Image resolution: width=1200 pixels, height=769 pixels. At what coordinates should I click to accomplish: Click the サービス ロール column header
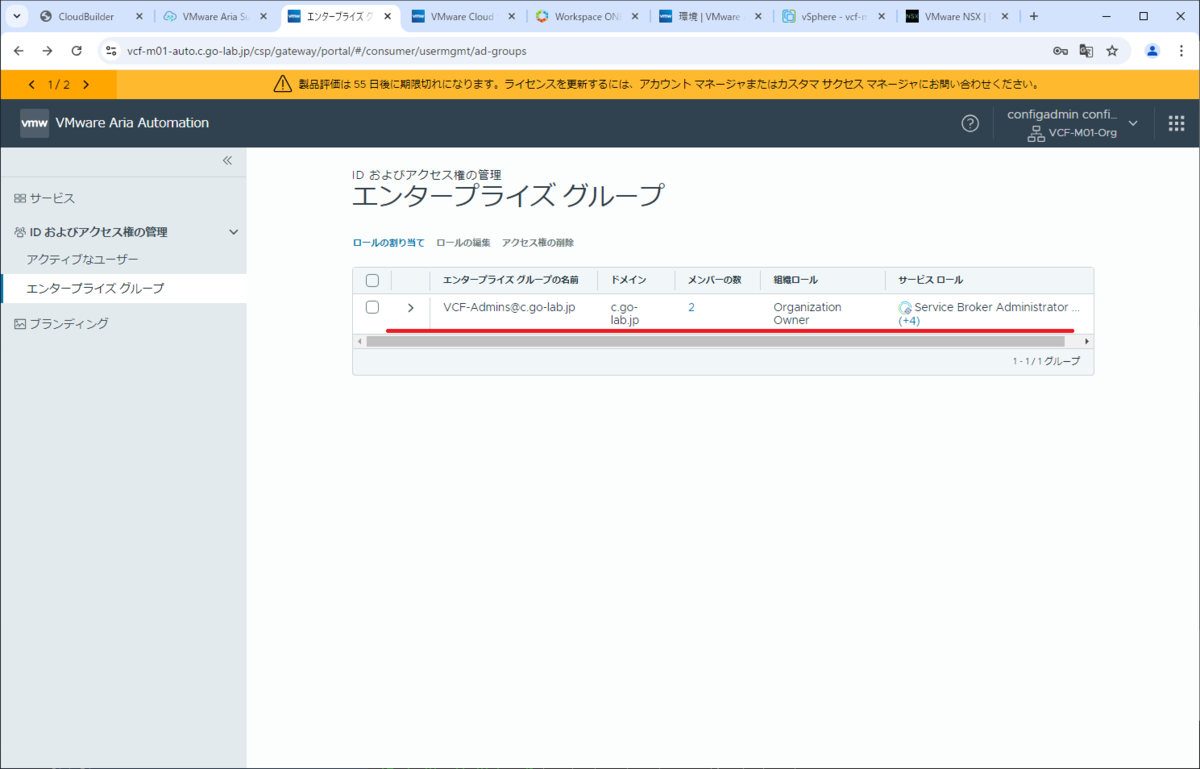point(930,280)
